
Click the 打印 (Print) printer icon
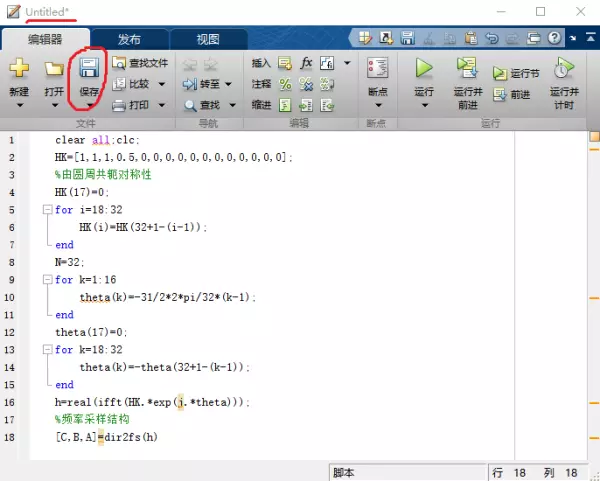coord(119,105)
